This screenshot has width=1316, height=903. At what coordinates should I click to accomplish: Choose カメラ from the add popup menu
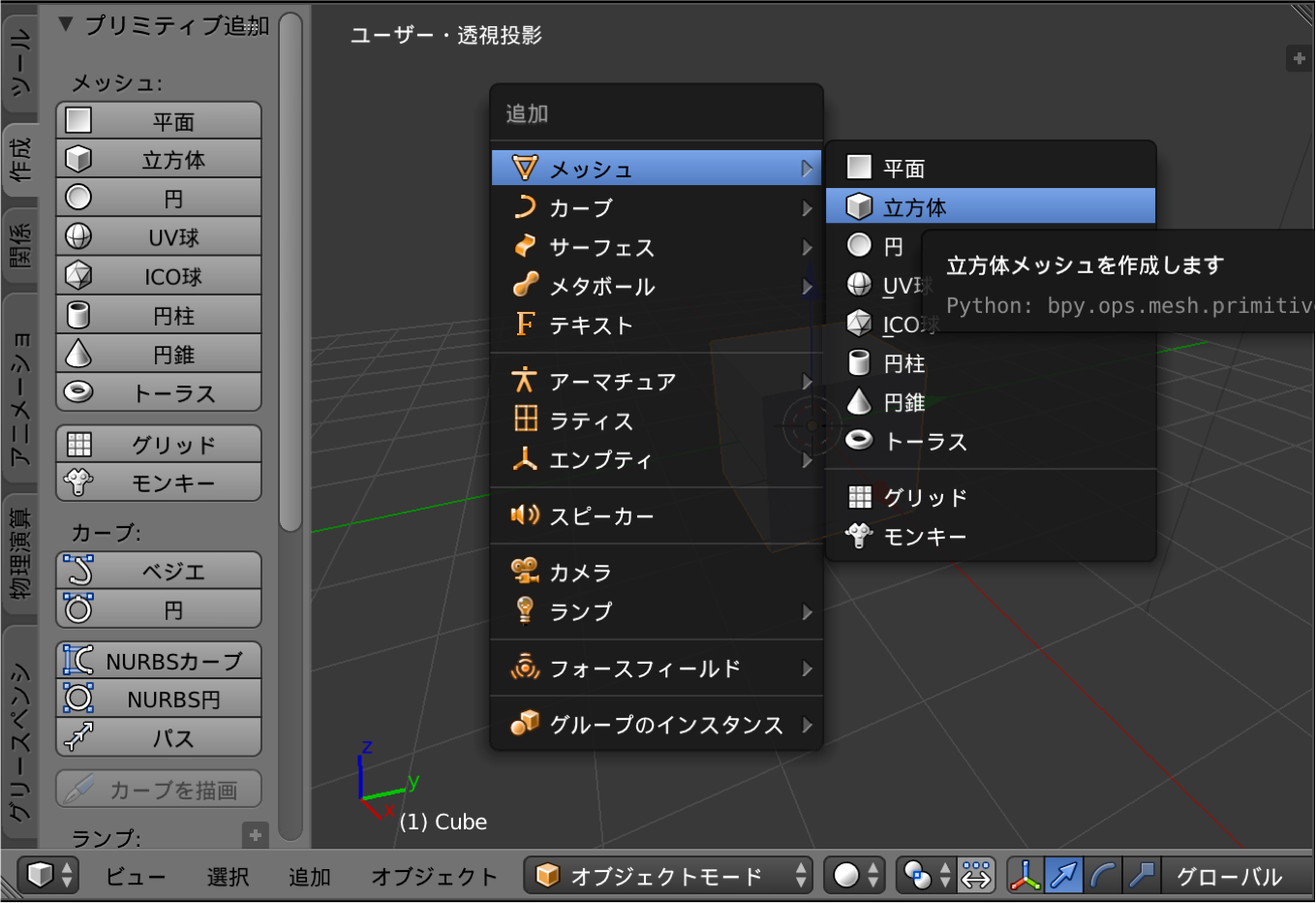click(x=581, y=573)
